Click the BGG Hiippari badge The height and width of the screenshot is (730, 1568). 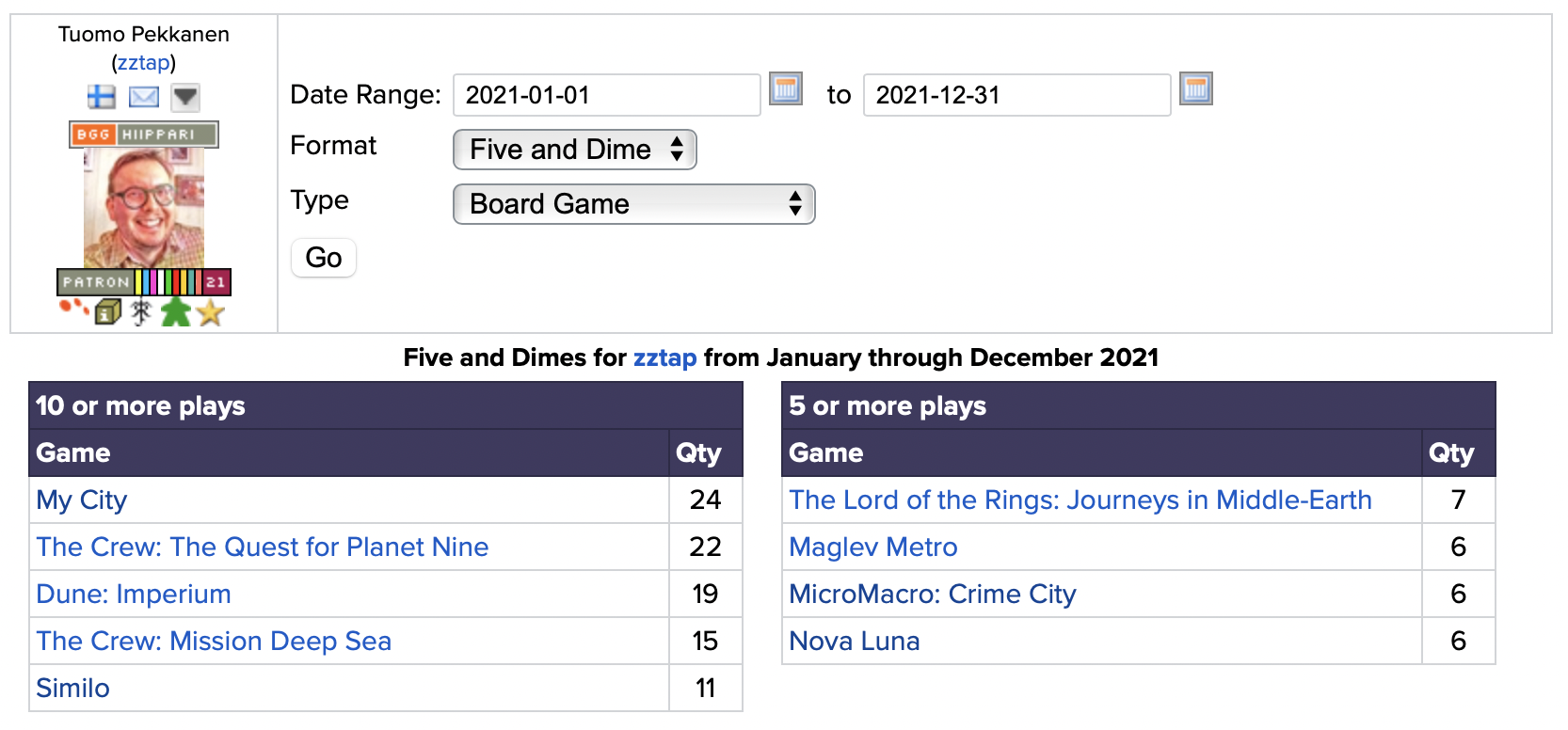144,135
